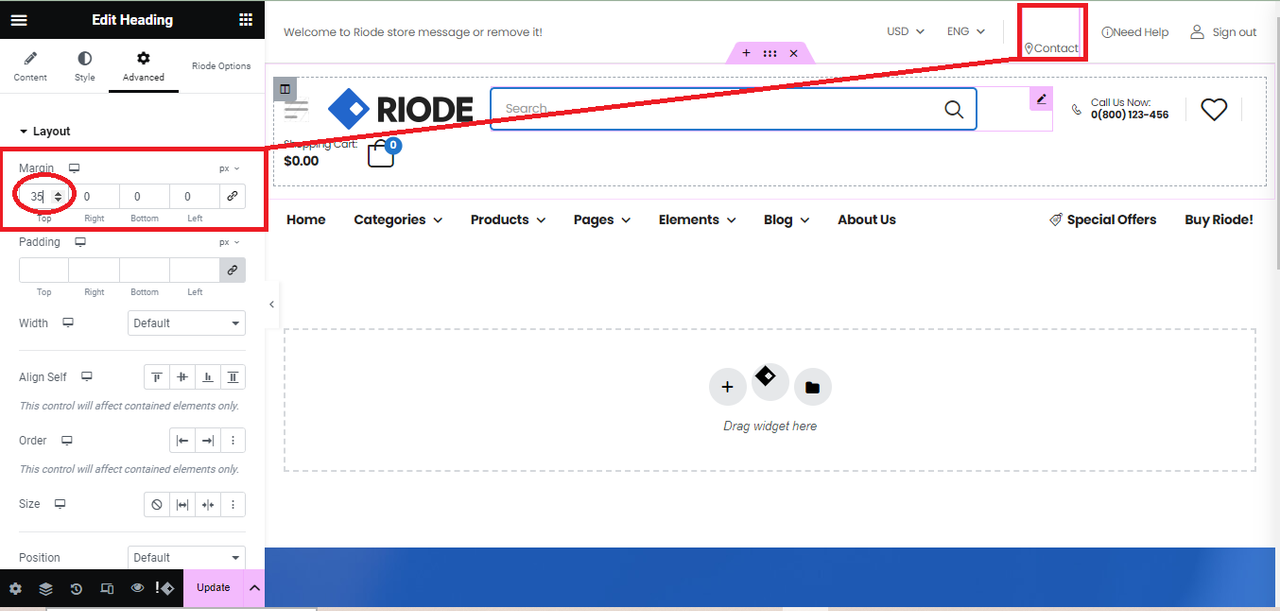Click the Need Help link
Viewport: 1280px width, 611px height.
(1135, 32)
